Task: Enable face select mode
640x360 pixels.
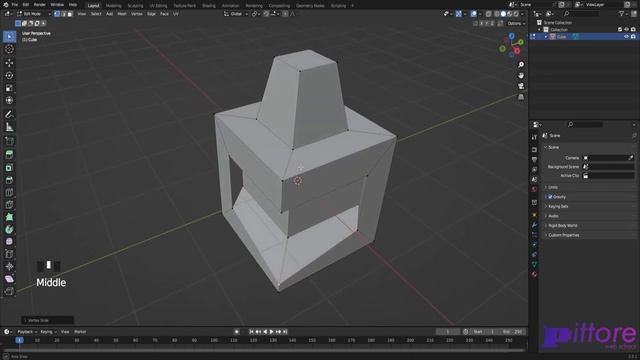Action: click(70, 14)
